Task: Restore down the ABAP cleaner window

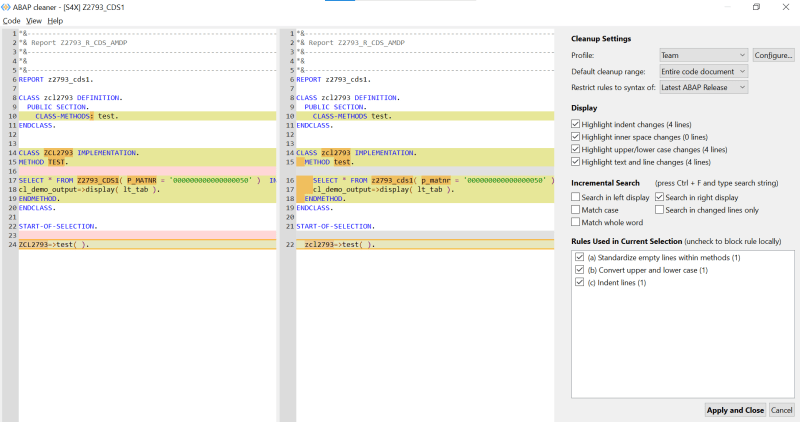Action: (756, 7)
